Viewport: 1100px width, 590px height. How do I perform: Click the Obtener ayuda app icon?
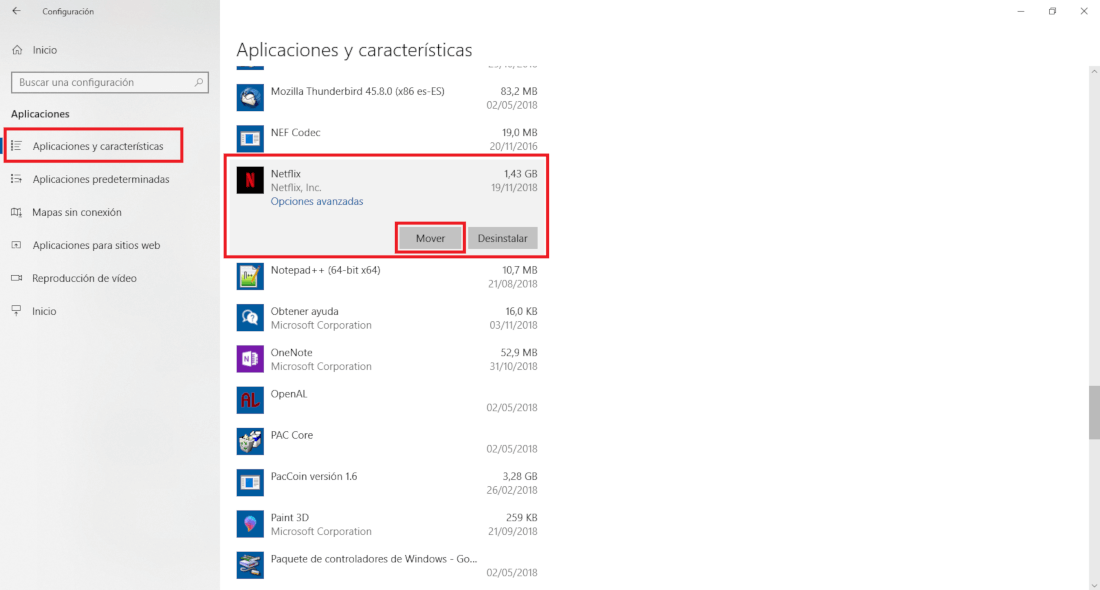[x=250, y=318]
